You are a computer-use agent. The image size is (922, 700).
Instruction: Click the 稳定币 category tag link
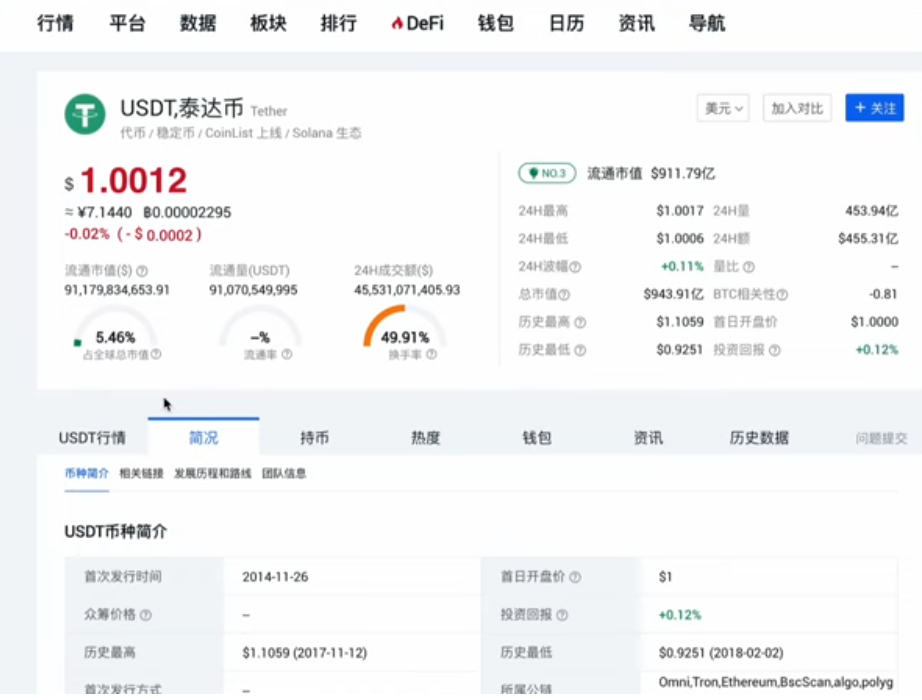click(x=175, y=133)
